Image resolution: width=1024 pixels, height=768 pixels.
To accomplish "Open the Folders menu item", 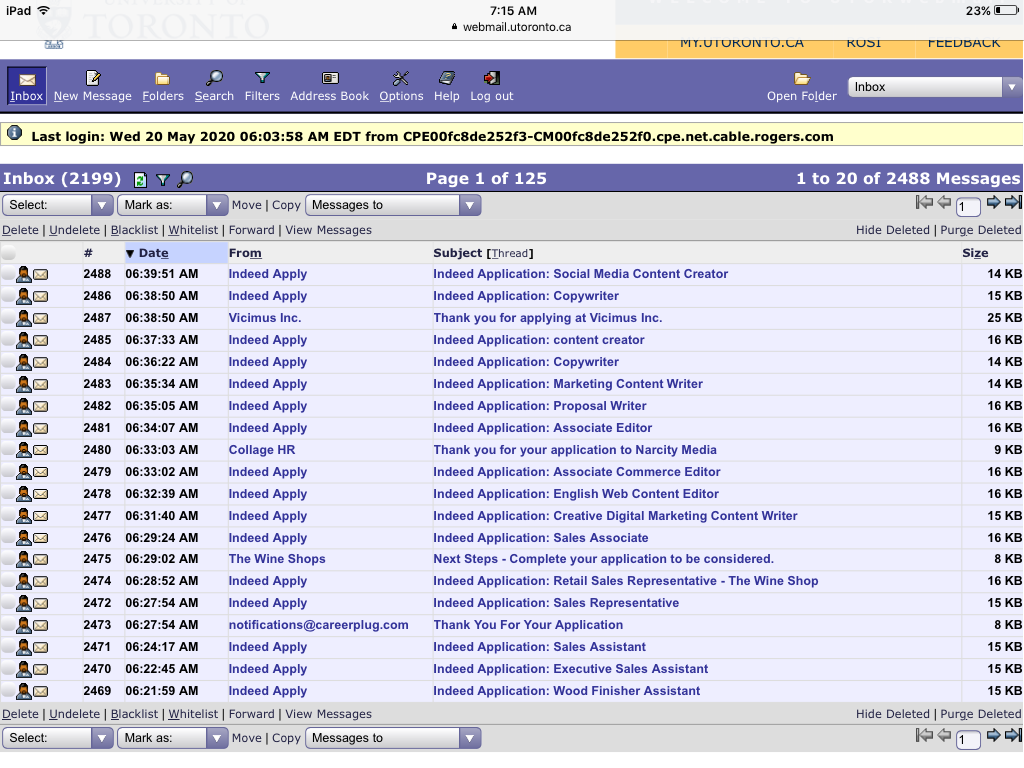I will (162, 79).
